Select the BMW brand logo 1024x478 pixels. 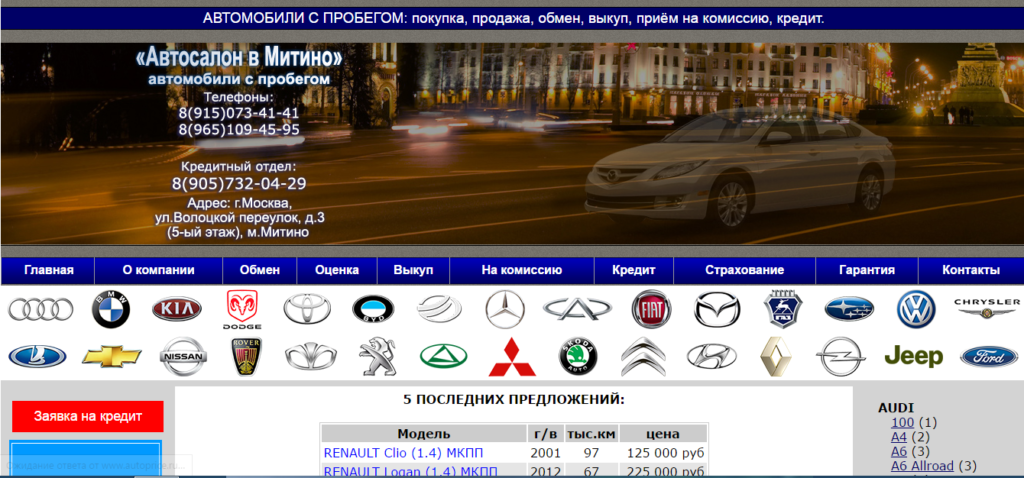110,310
